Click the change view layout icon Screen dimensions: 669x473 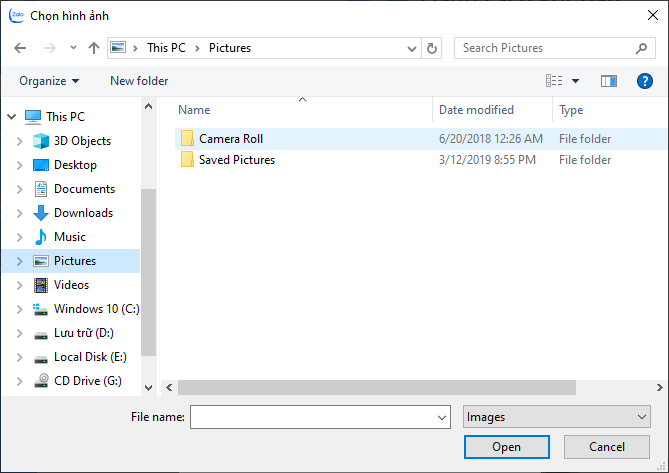coord(554,81)
